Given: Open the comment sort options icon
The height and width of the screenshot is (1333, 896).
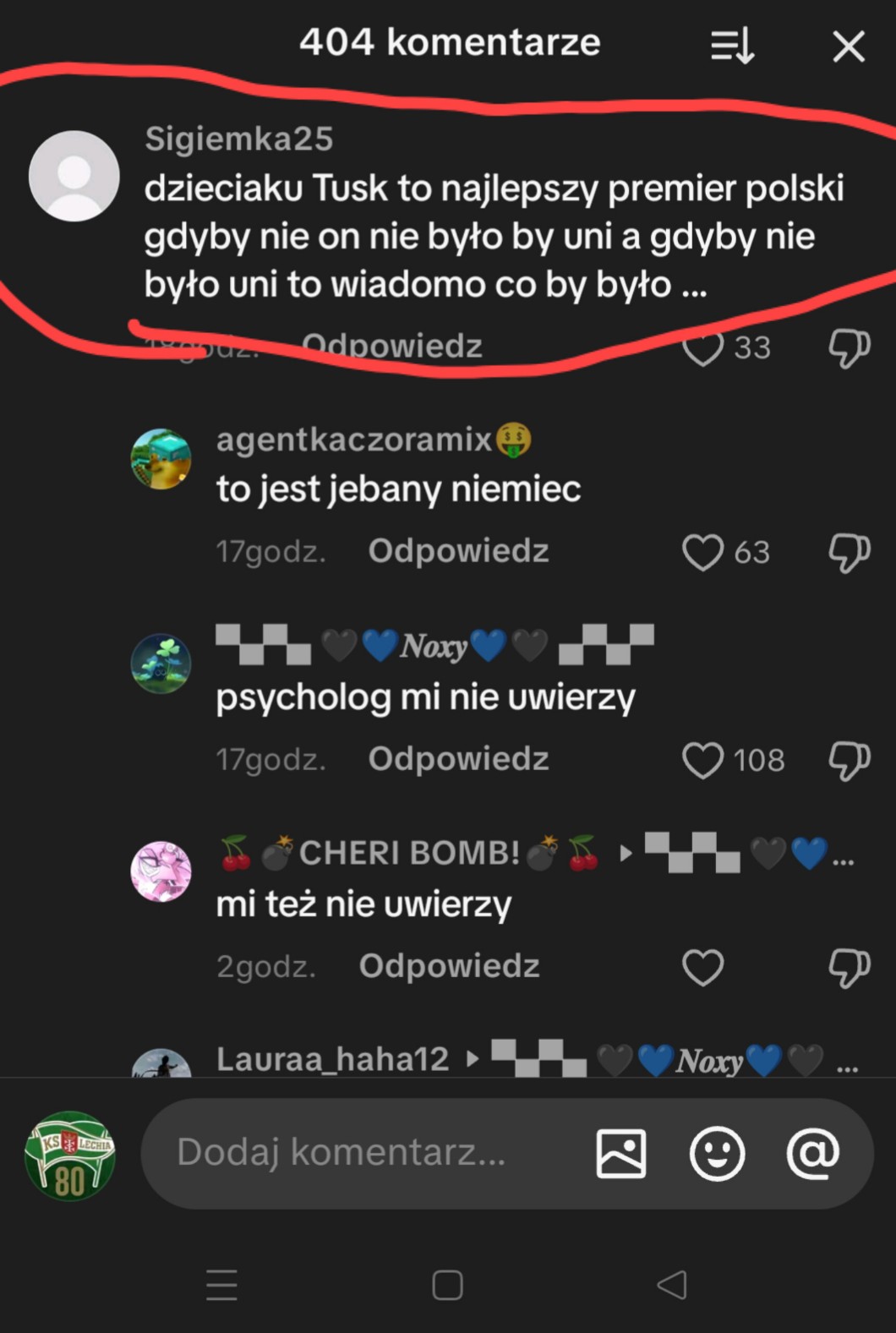Looking at the screenshot, I should point(732,46).
